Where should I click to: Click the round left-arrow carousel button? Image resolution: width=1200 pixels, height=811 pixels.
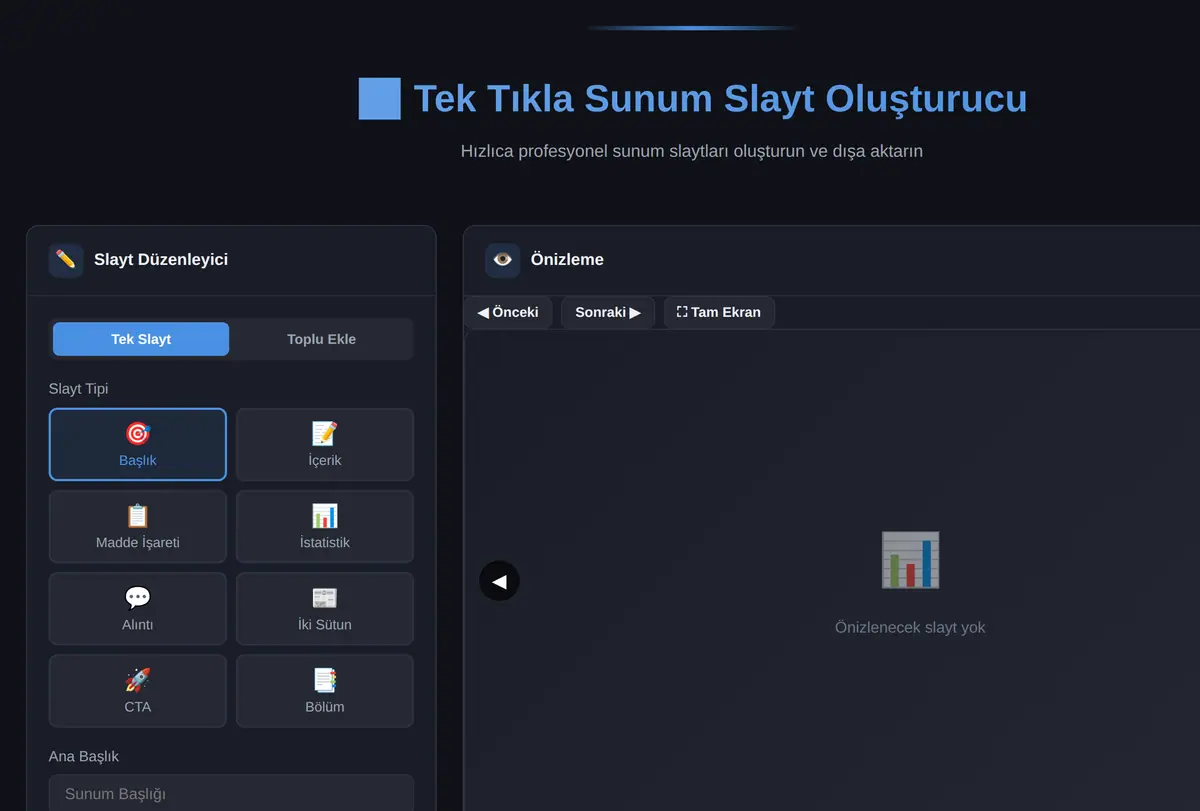(499, 581)
